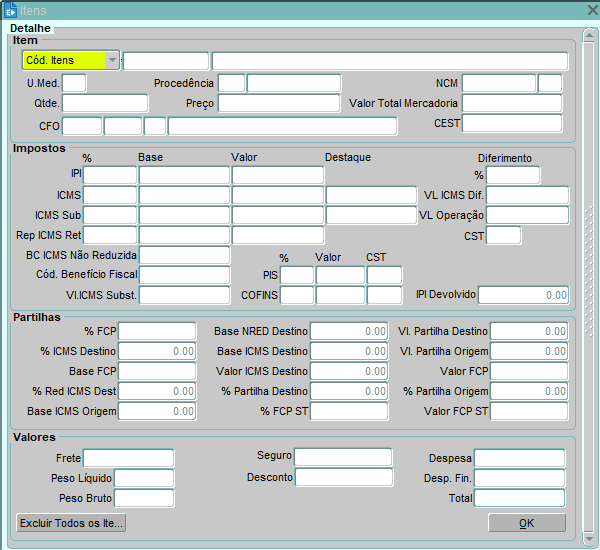
Task: Click the Qtde. quantity field
Action: click(104, 103)
